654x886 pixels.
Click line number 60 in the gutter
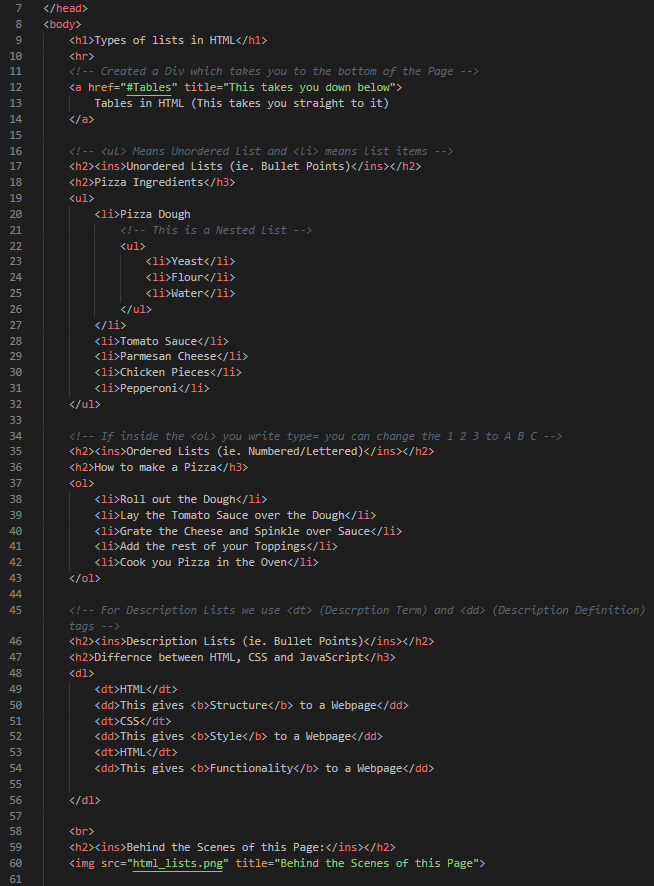tap(16, 863)
